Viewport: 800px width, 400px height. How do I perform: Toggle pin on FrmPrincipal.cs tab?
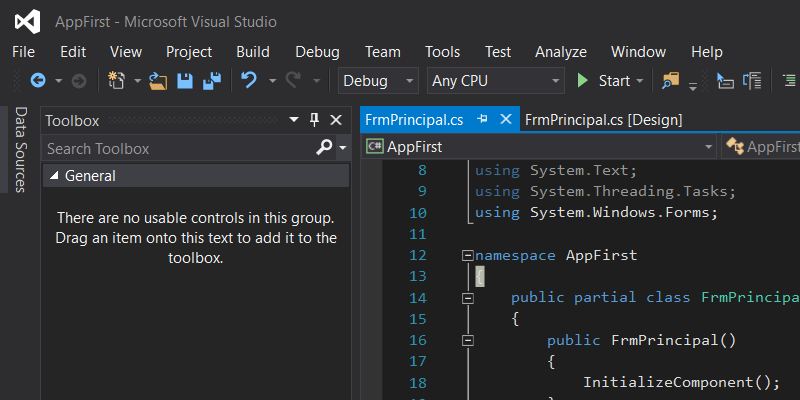point(482,119)
